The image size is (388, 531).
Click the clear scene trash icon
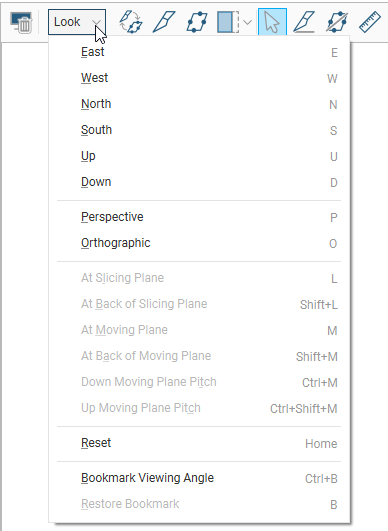[x=21, y=22]
